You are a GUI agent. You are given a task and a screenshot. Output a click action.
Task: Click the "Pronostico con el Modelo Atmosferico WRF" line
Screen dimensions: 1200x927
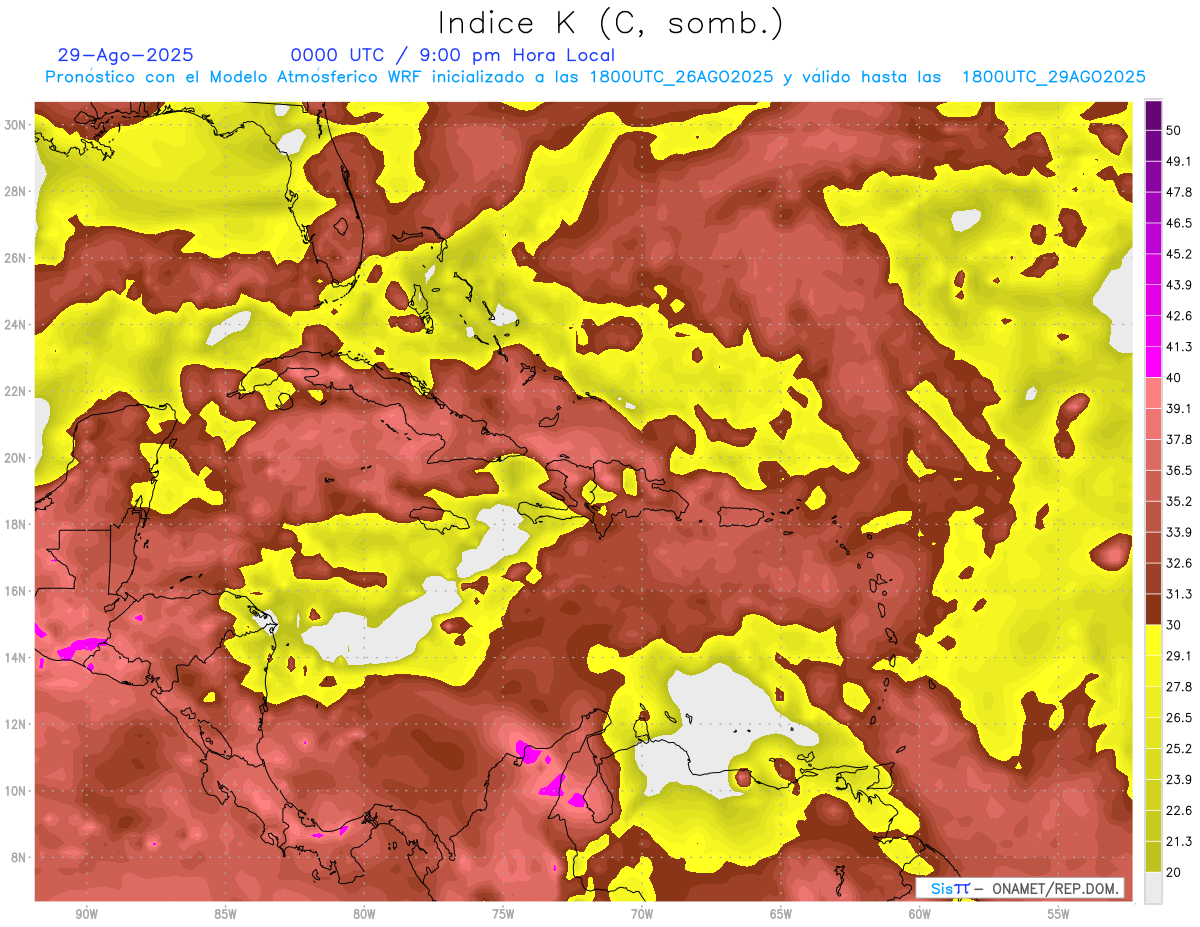[595, 77]
